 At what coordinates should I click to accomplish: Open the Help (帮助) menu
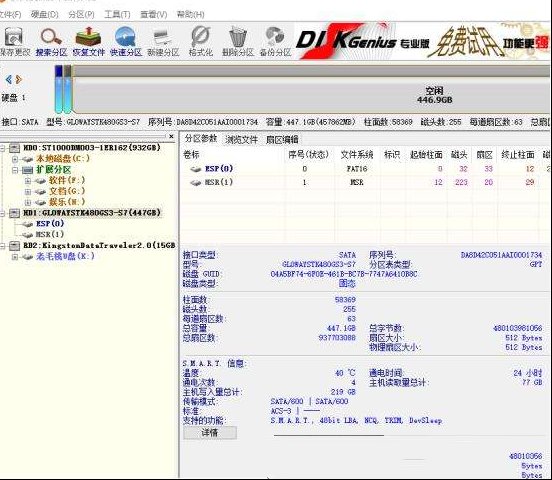[x=190, y=14]
